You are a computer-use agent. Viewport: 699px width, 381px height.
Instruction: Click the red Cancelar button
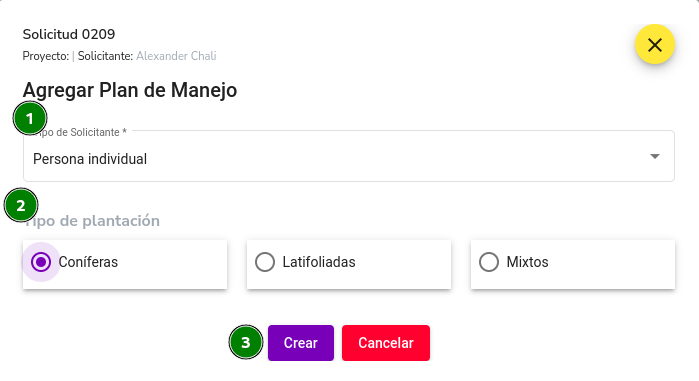tap(386, 343)
